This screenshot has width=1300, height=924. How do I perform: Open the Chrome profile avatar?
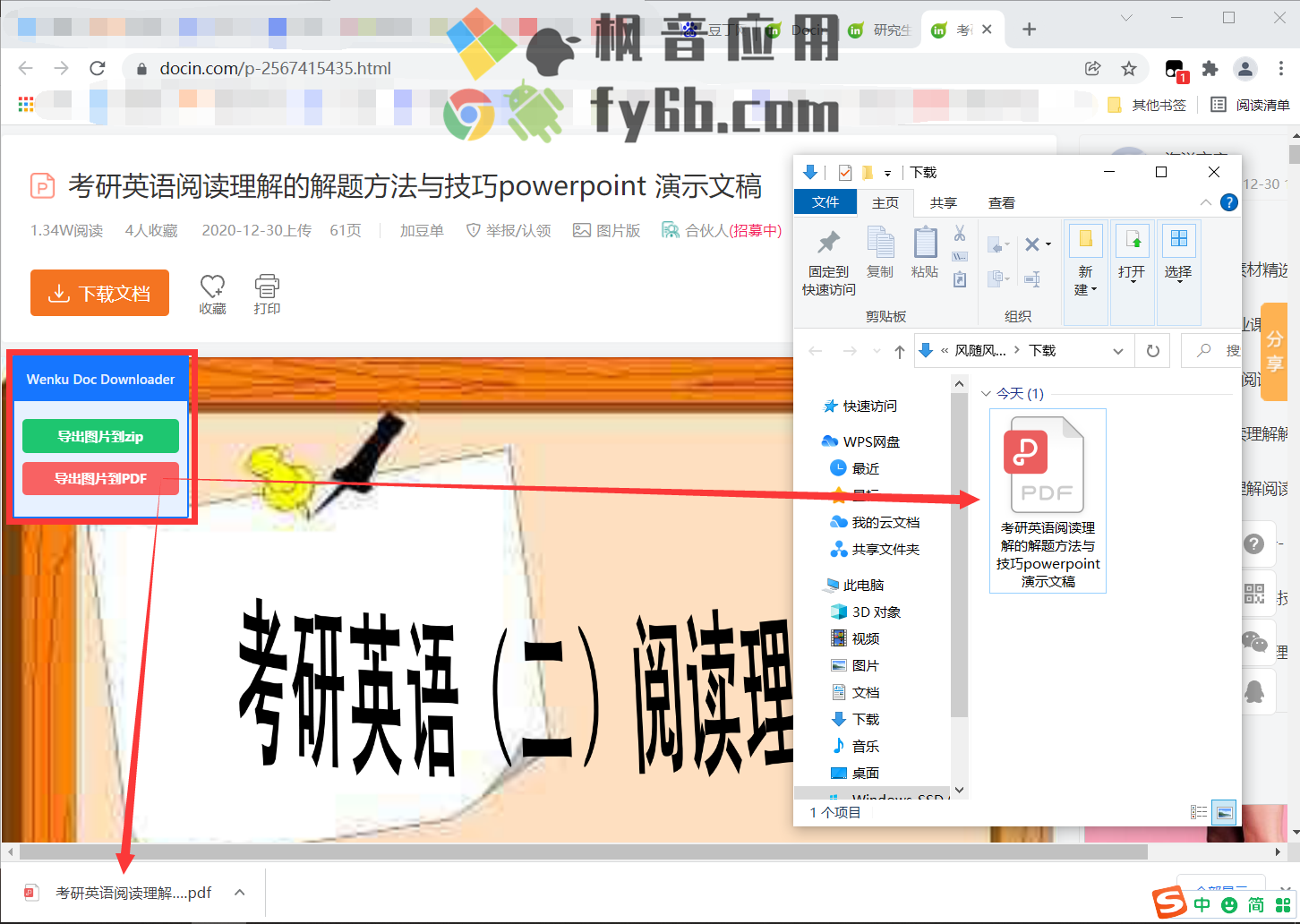(x=1244, y=68)
